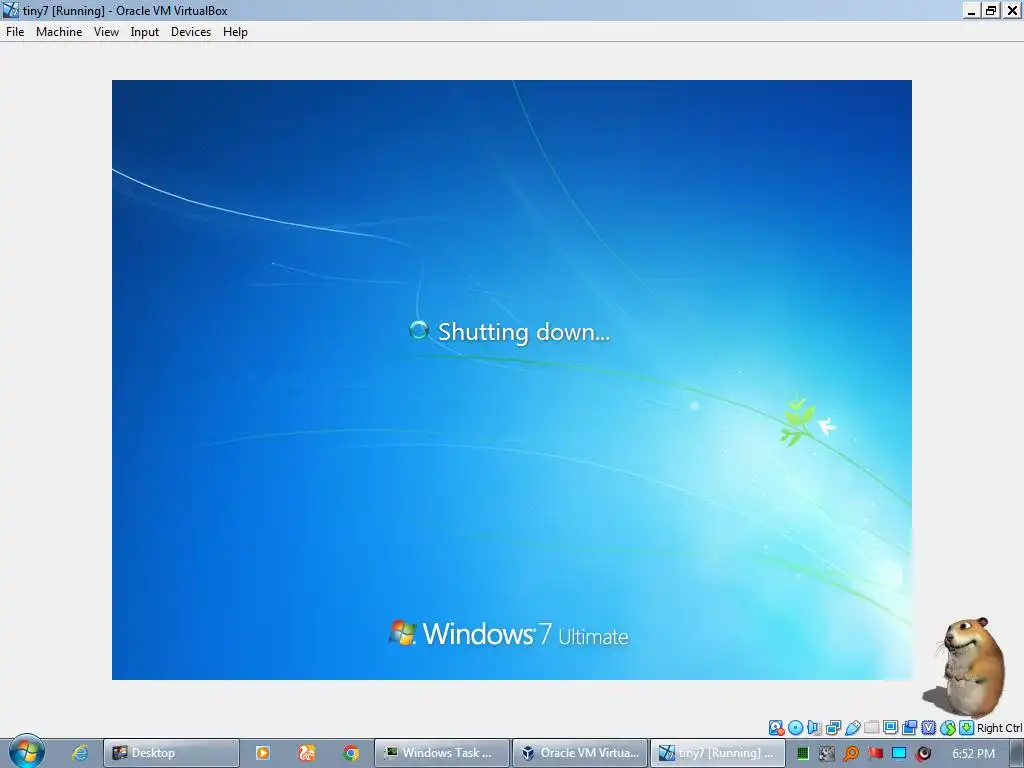Restore the VirtualBox window size
The image size is (1024, 768).
pos(991,10)
